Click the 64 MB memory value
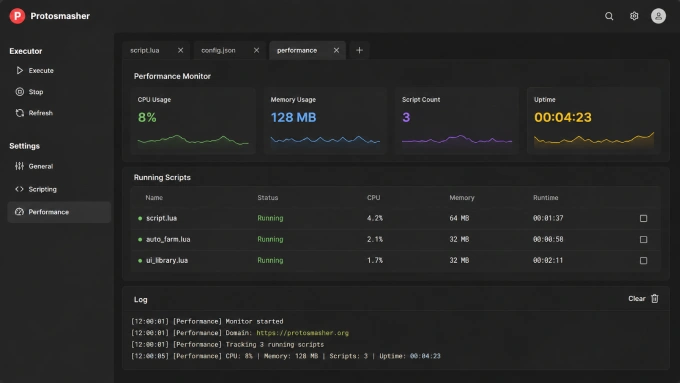The image size is (680, 383). 459,218
